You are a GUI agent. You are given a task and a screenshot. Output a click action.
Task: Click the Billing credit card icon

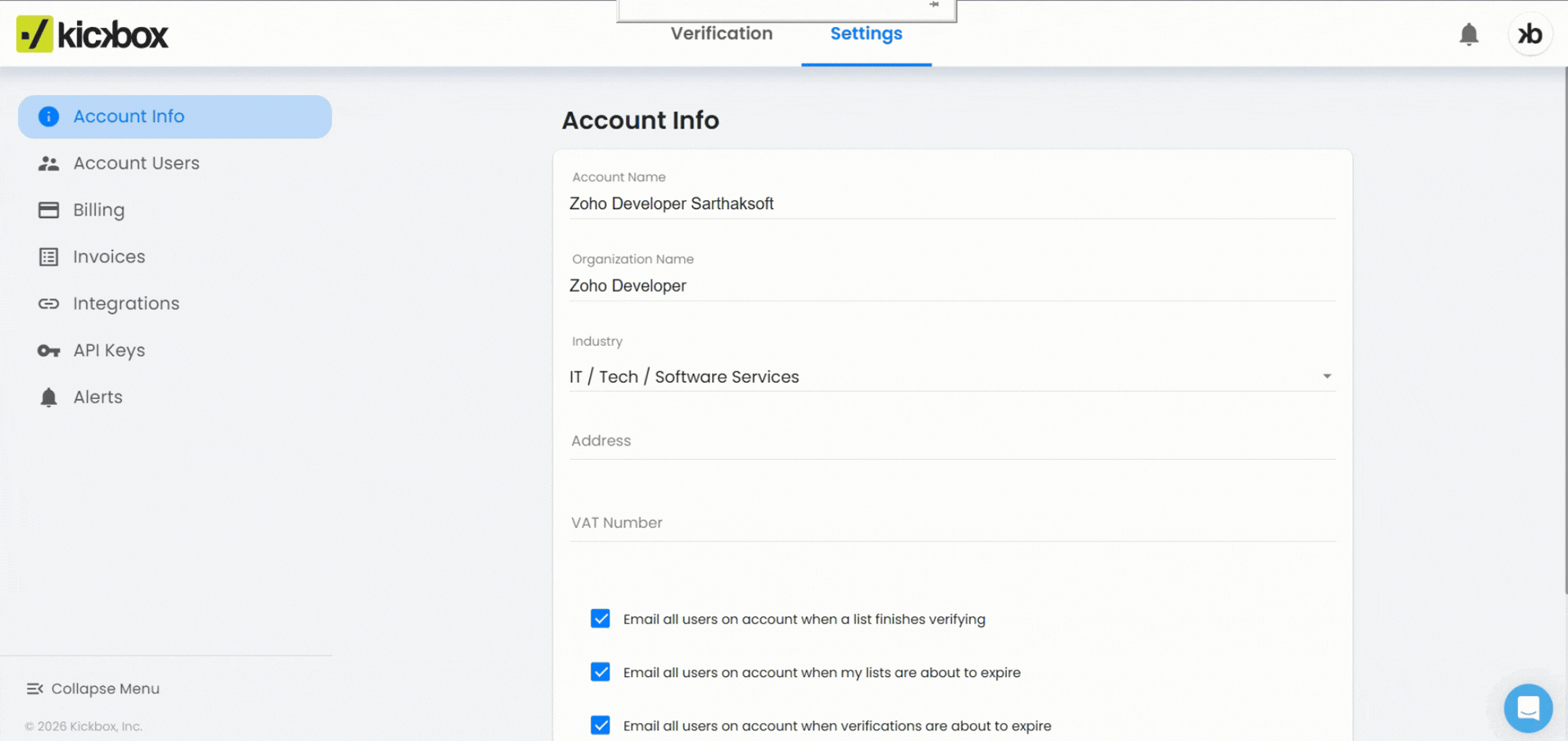(48, 210)
